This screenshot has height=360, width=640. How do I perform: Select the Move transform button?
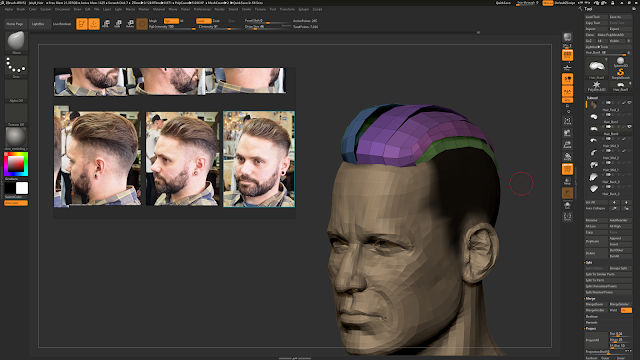pyautogui.click(x=106, y=24)
